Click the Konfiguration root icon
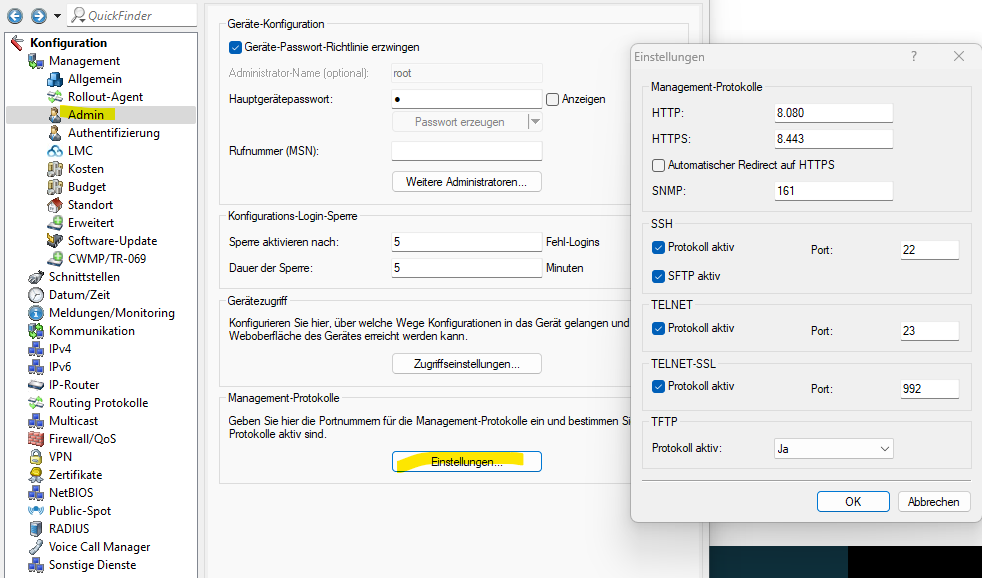This screenshot has width=982, height=578. 18,43
